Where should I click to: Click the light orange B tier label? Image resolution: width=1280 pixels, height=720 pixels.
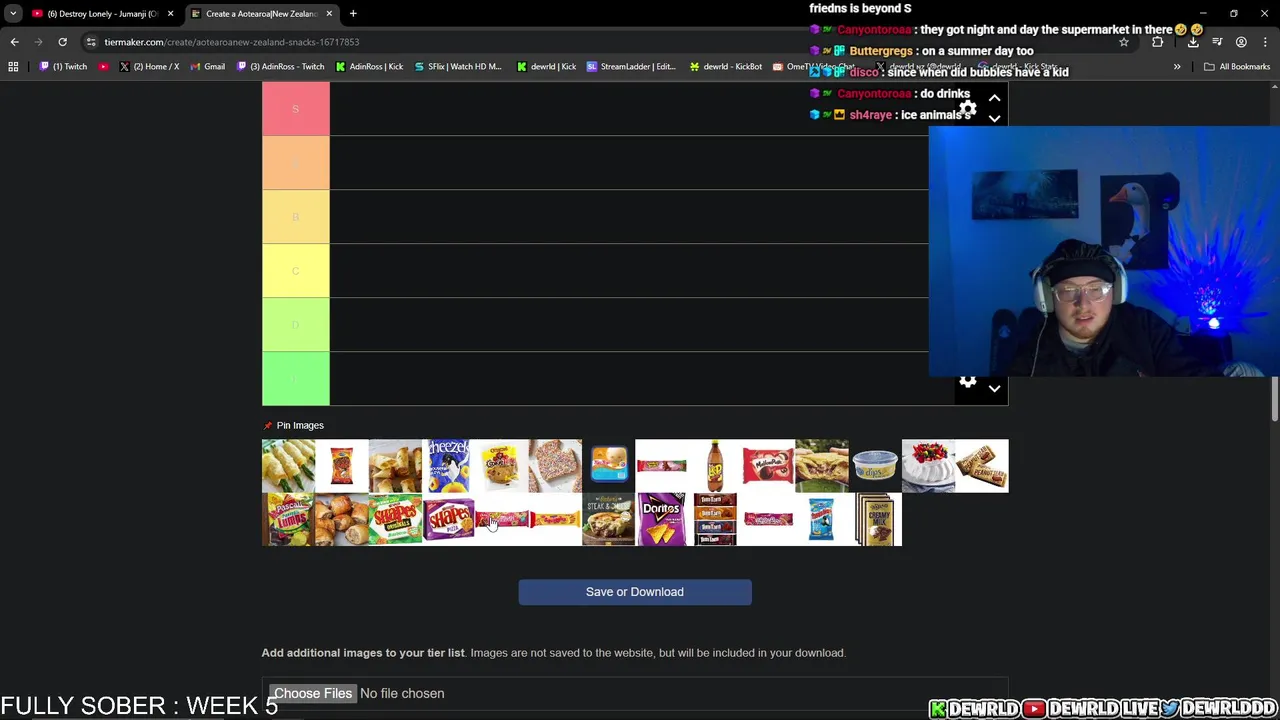pos(295,217)
